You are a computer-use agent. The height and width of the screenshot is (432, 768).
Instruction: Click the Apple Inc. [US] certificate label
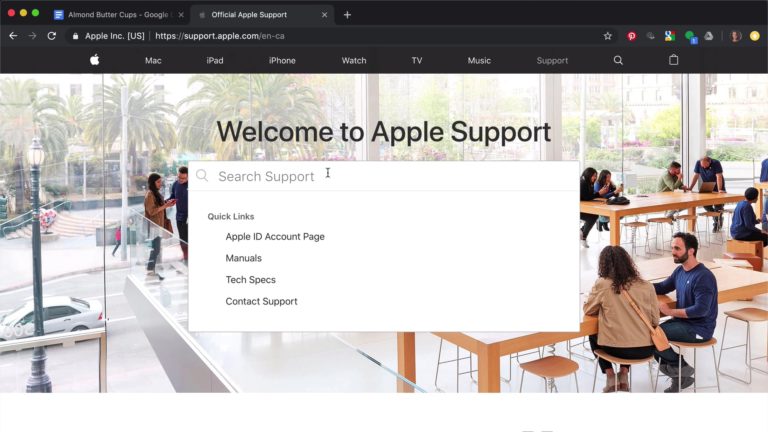tap(115, 36)
